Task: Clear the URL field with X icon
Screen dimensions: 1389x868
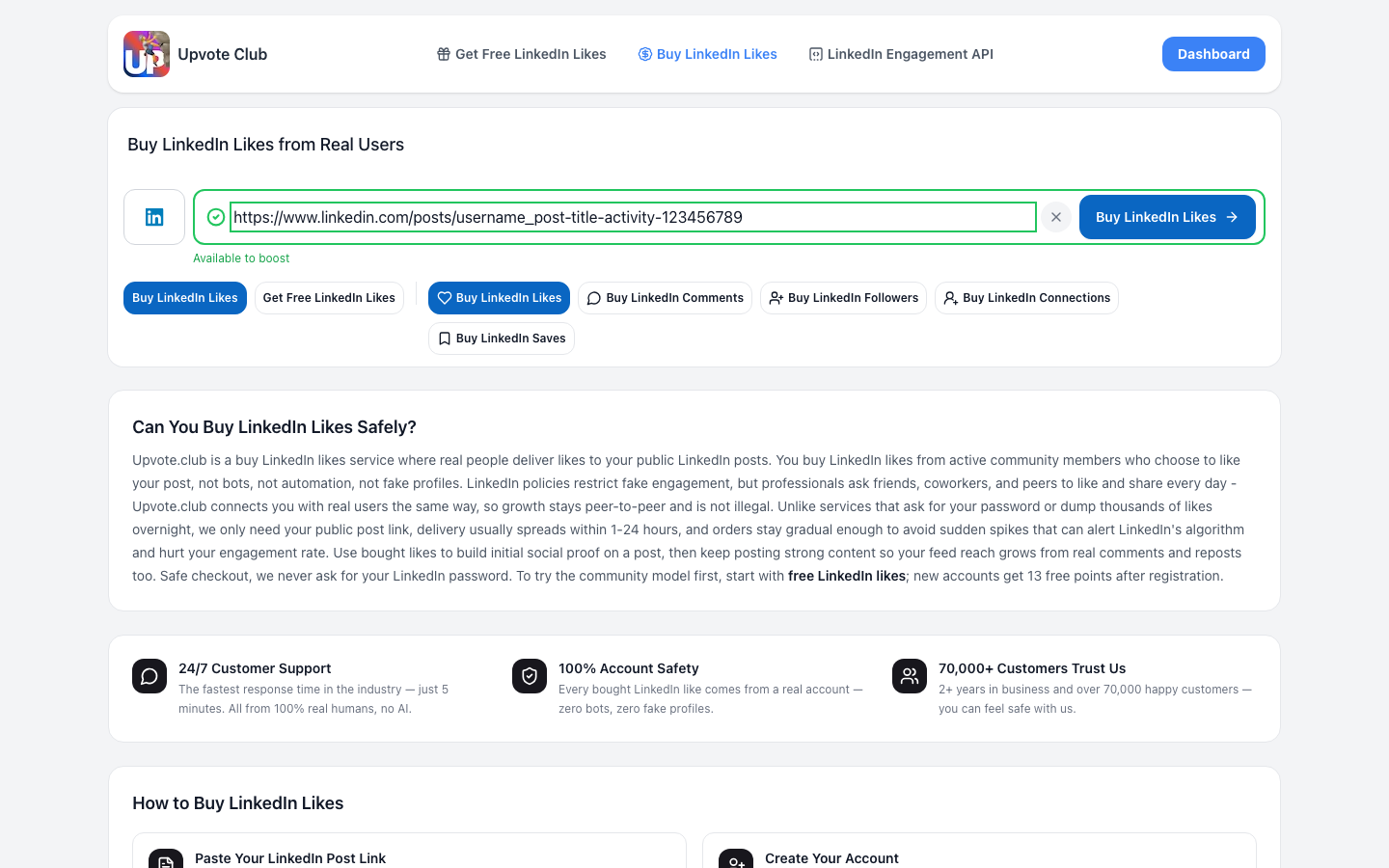Action: click(x=1056, y=217)
